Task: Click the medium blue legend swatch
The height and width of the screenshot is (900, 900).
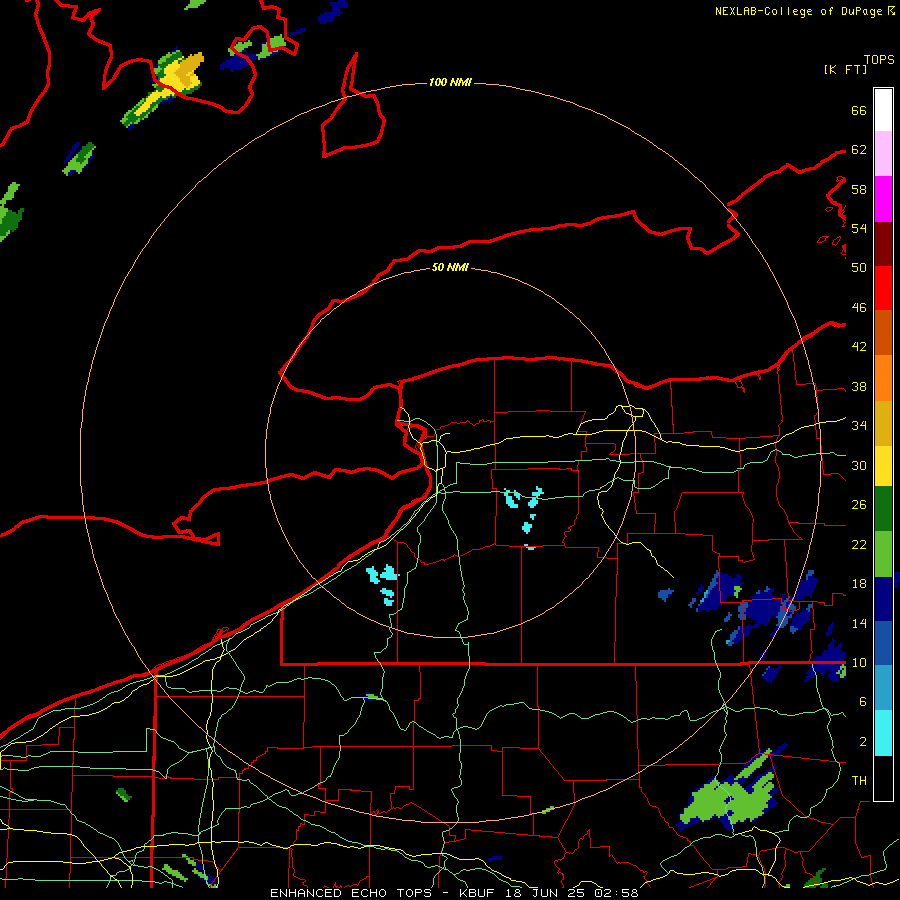Action: pos(883,644)
